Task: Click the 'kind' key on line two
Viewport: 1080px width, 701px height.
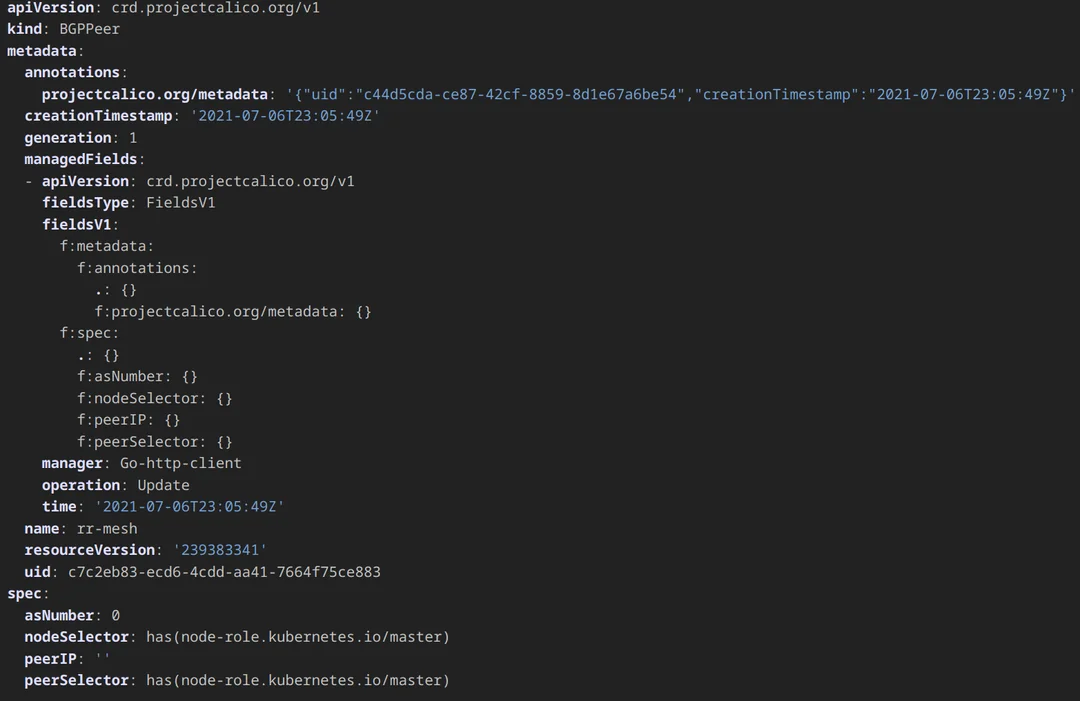Action: (x=24, y=29)
